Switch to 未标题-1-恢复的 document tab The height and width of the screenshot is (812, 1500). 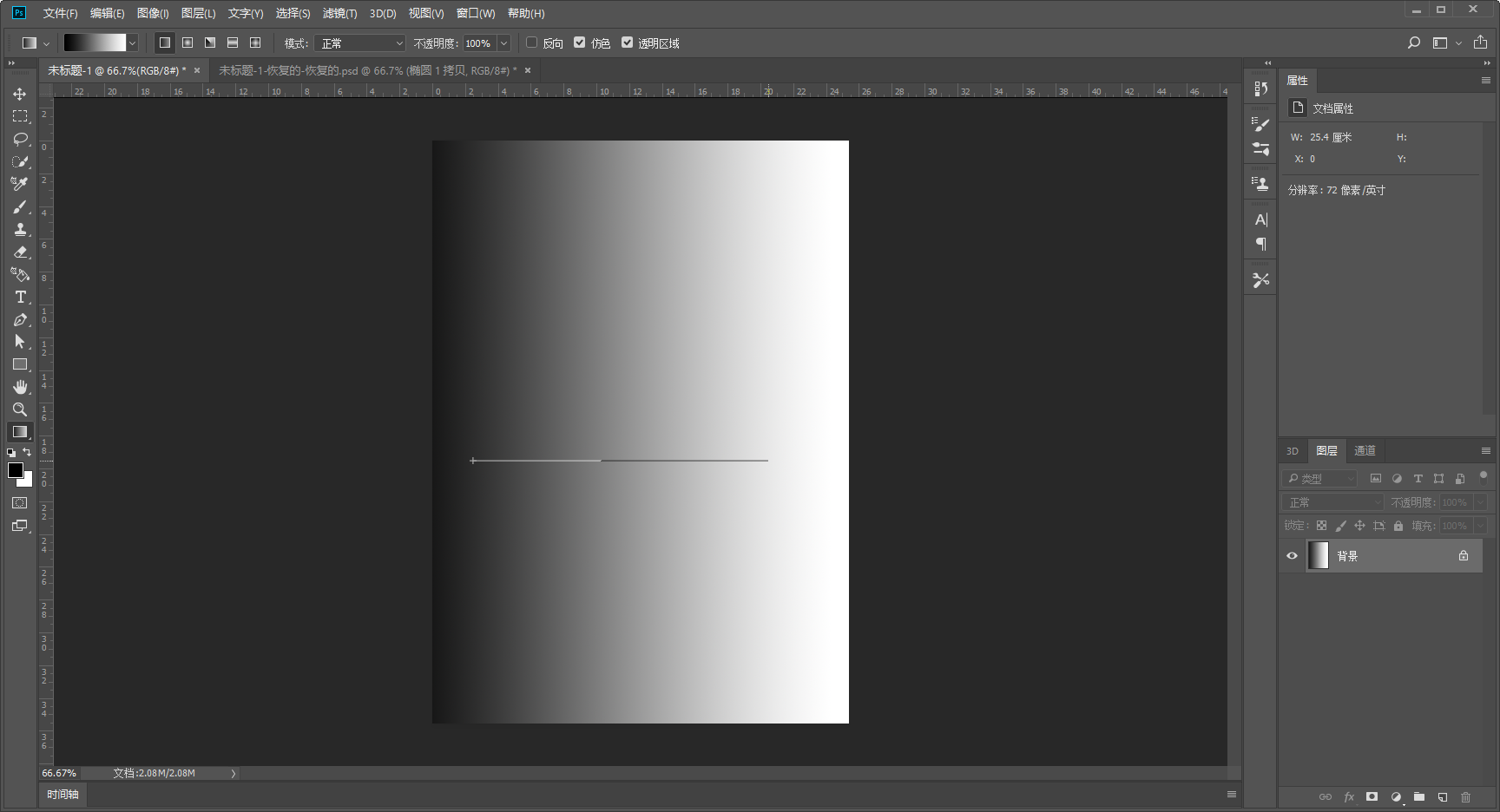pyautogui.click(x=368, y=70)
